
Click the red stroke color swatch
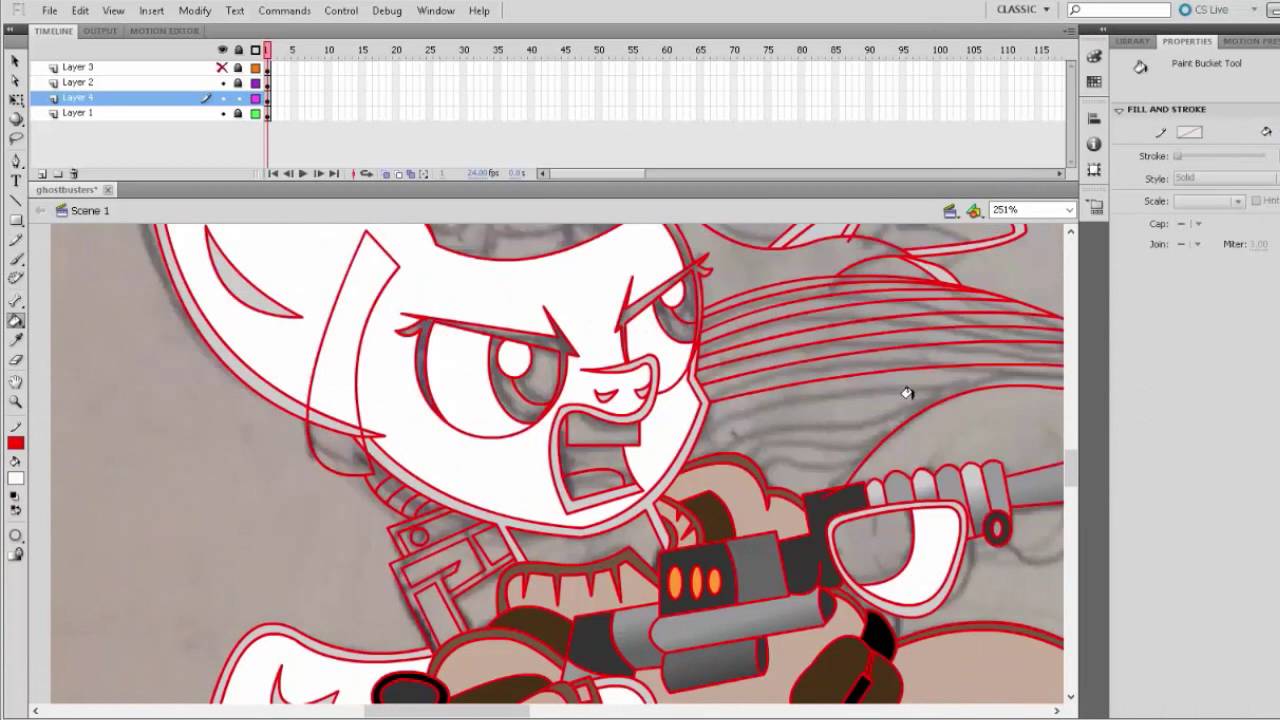point(15,444)
